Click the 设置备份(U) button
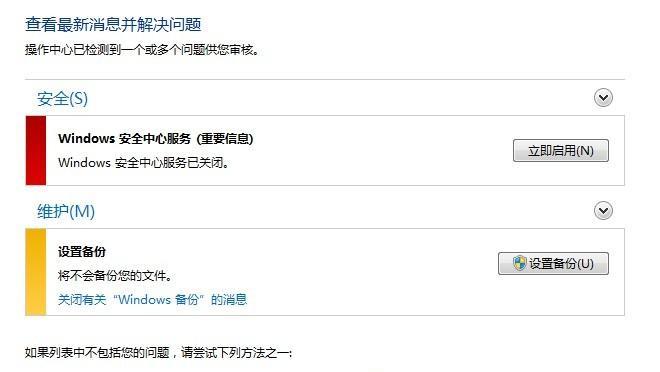660x372 pixels. [x=553, y=263]
